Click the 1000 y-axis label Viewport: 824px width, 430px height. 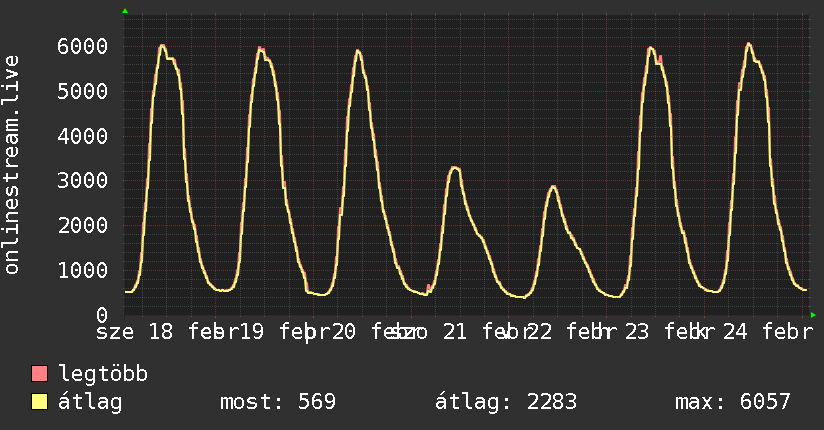click(83, 271)
